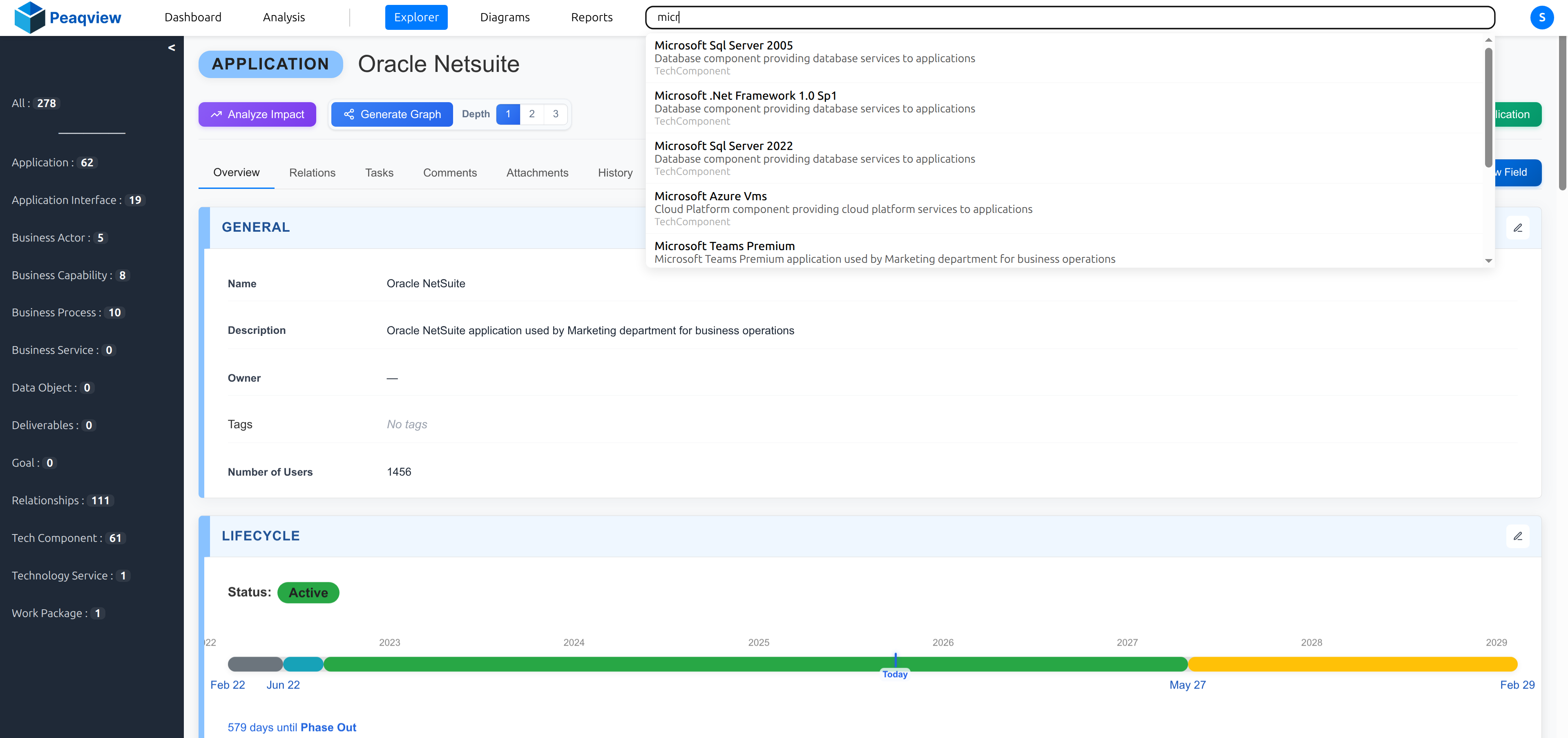Open the Reports section
The image size is (1568, 738).
click(591, 17)
